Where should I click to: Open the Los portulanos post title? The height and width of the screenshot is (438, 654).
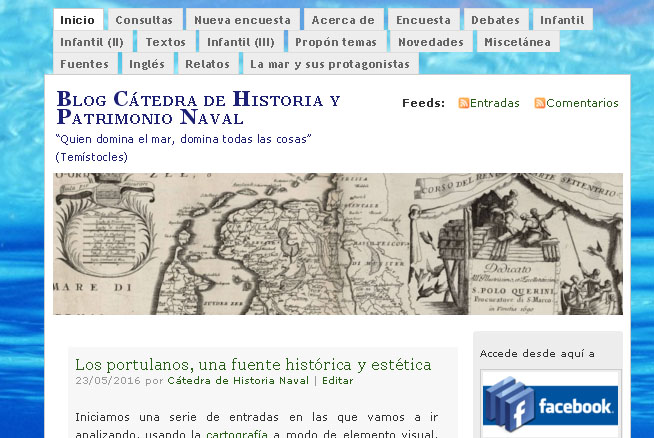[253, 364]
